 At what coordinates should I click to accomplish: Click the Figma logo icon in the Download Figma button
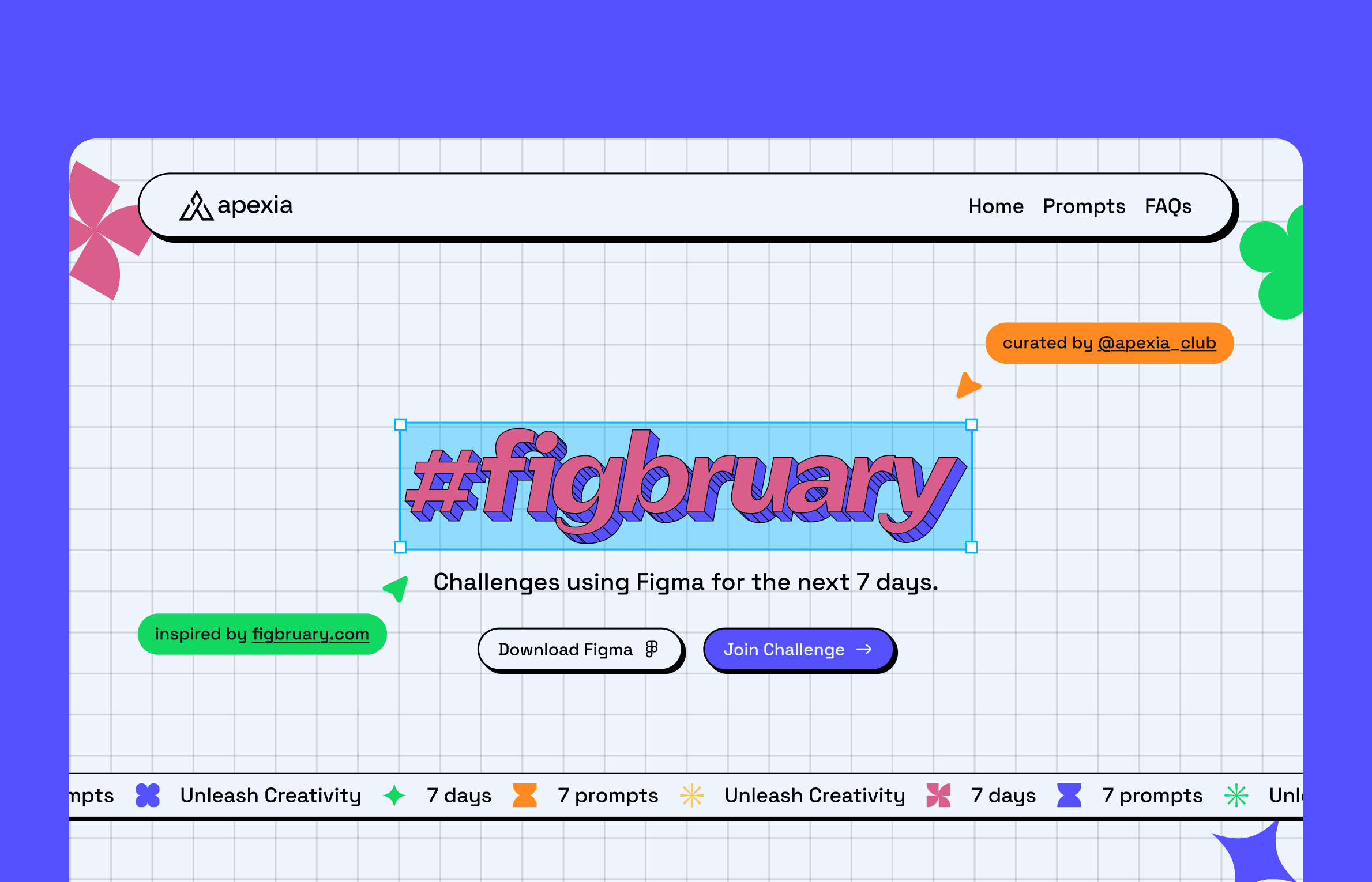[652, 649]
